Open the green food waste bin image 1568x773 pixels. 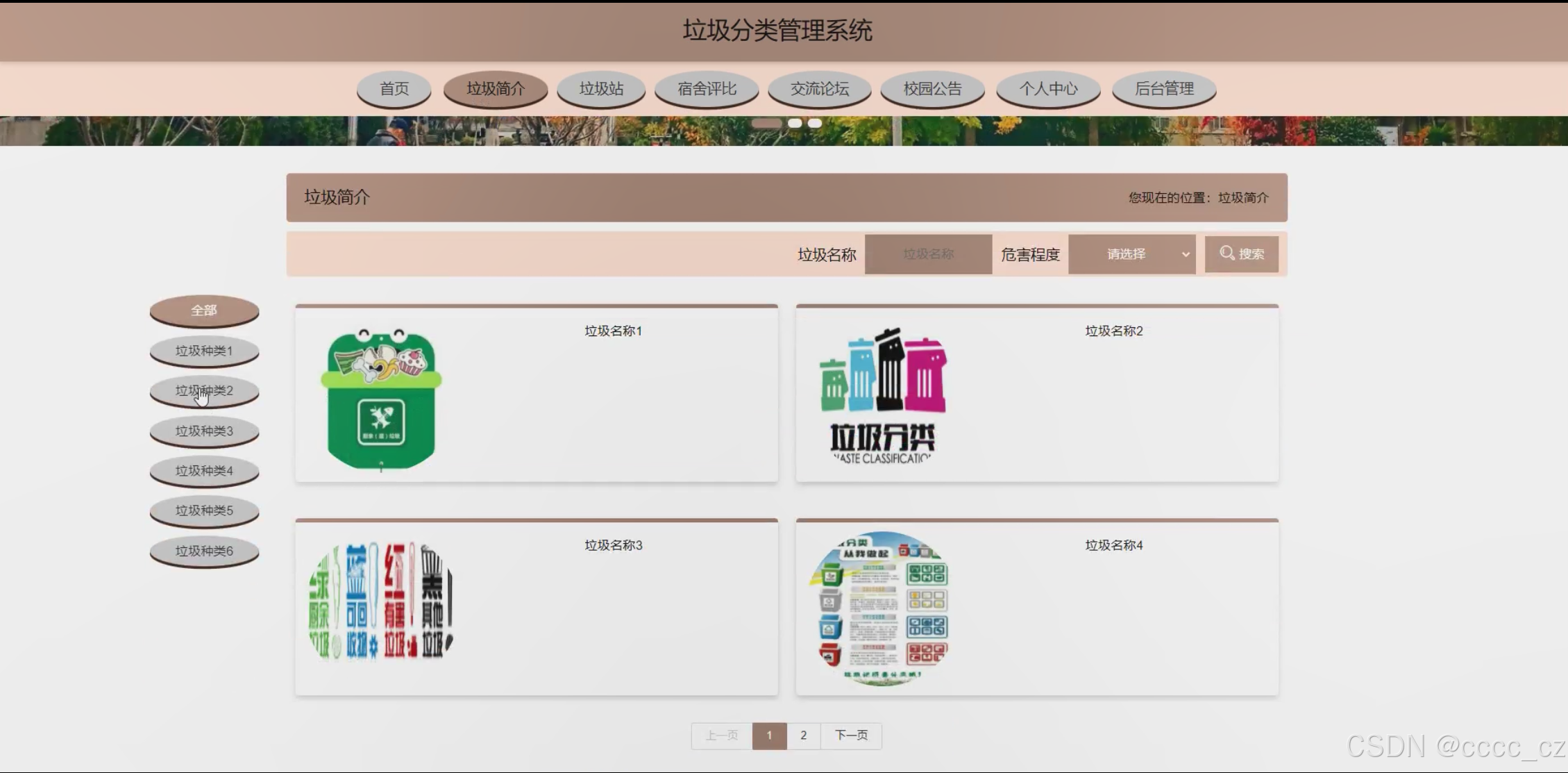tap(381, 399)
